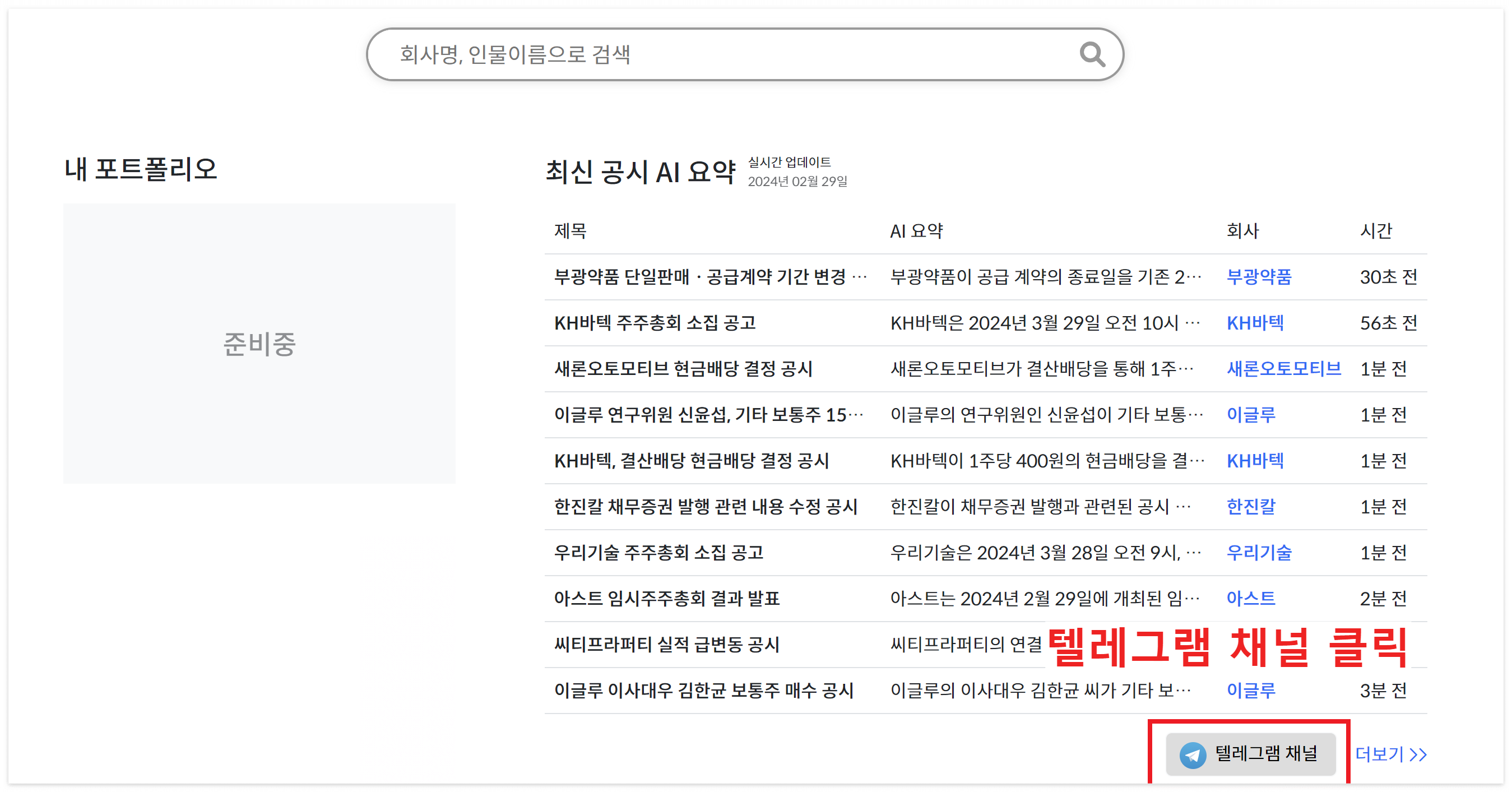This screenshot has height=792, width=1512.
Task: Click the 3분 전 time cell
Action: tap(1384, 691)
